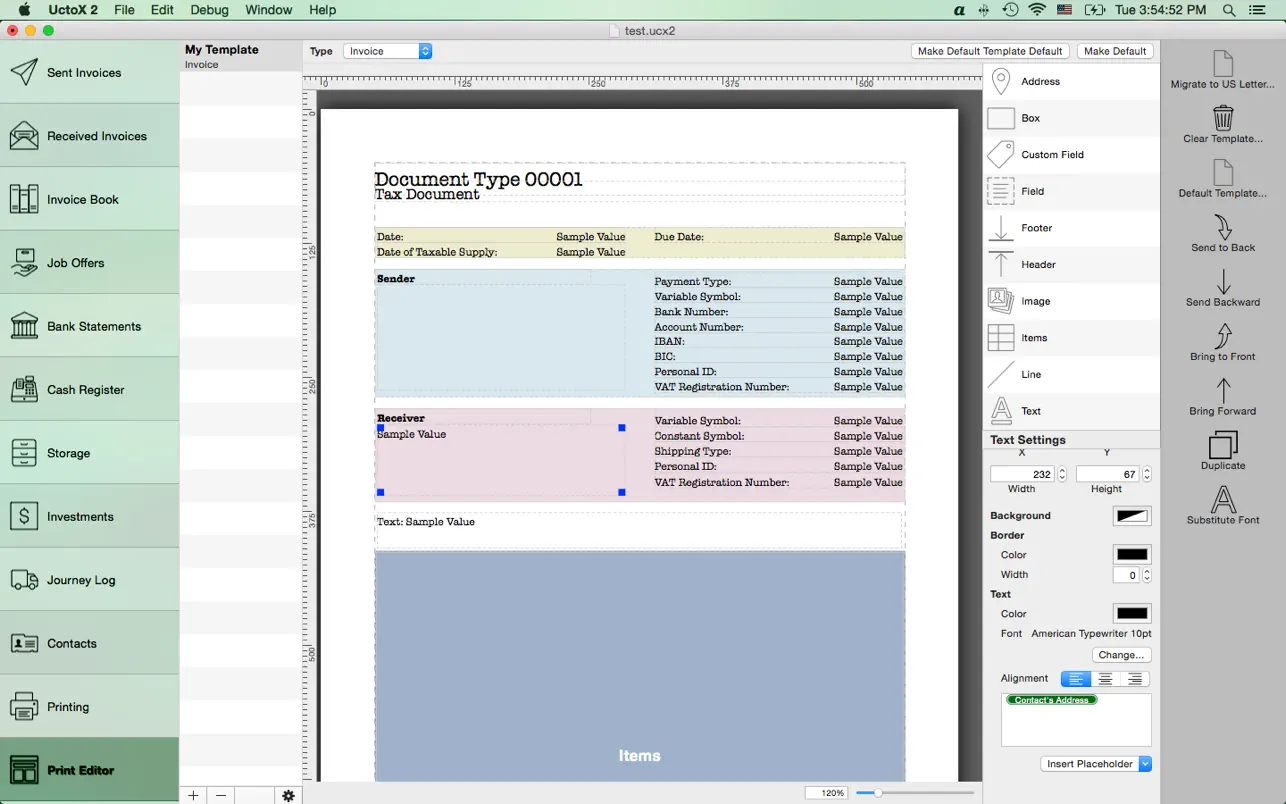Select the Address element icon
The height and width of the screenshot is (804, 1286).
(x=1001, y=82)
